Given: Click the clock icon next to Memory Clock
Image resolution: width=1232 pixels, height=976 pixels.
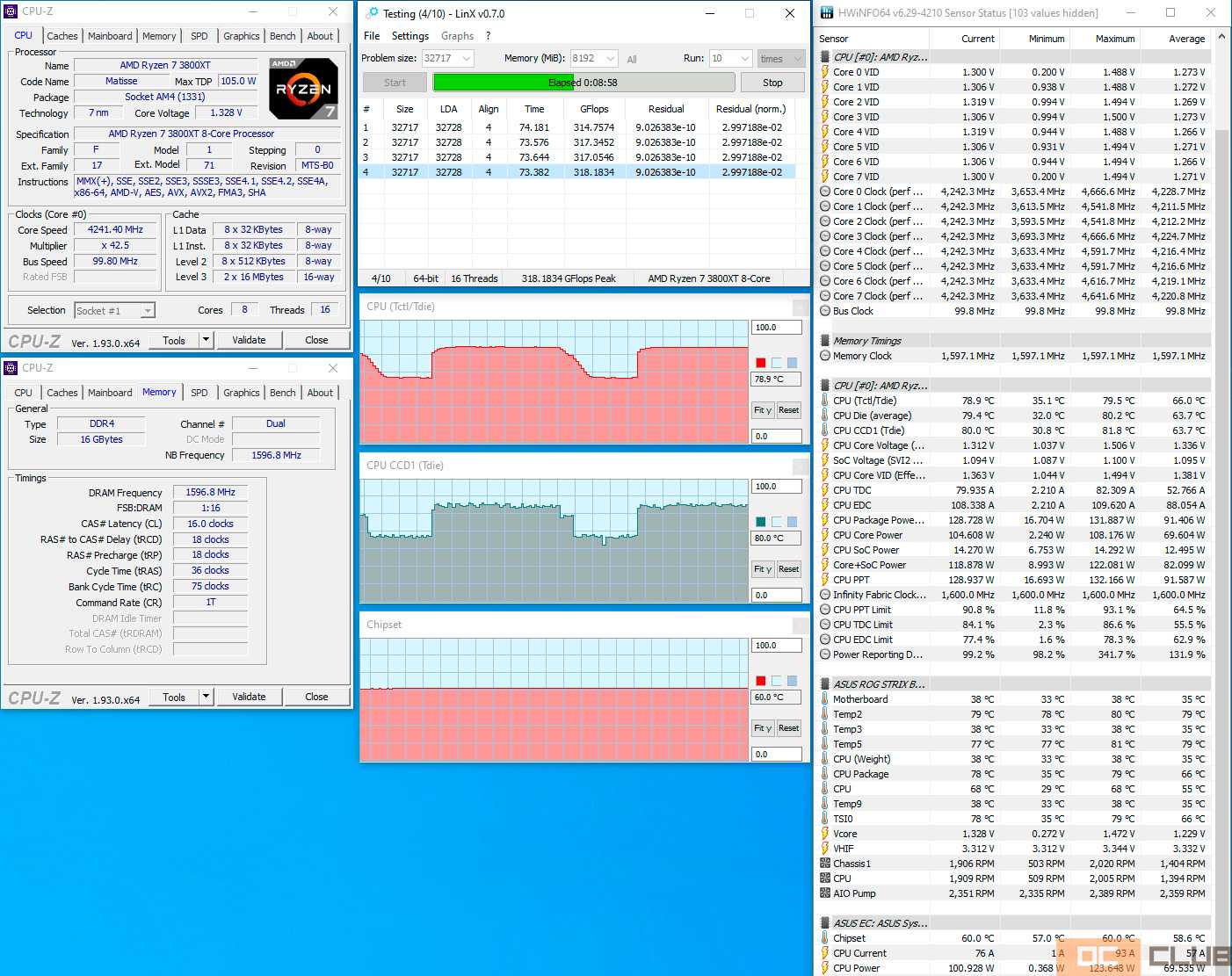Looking at the screenshot, I should 824,356.
